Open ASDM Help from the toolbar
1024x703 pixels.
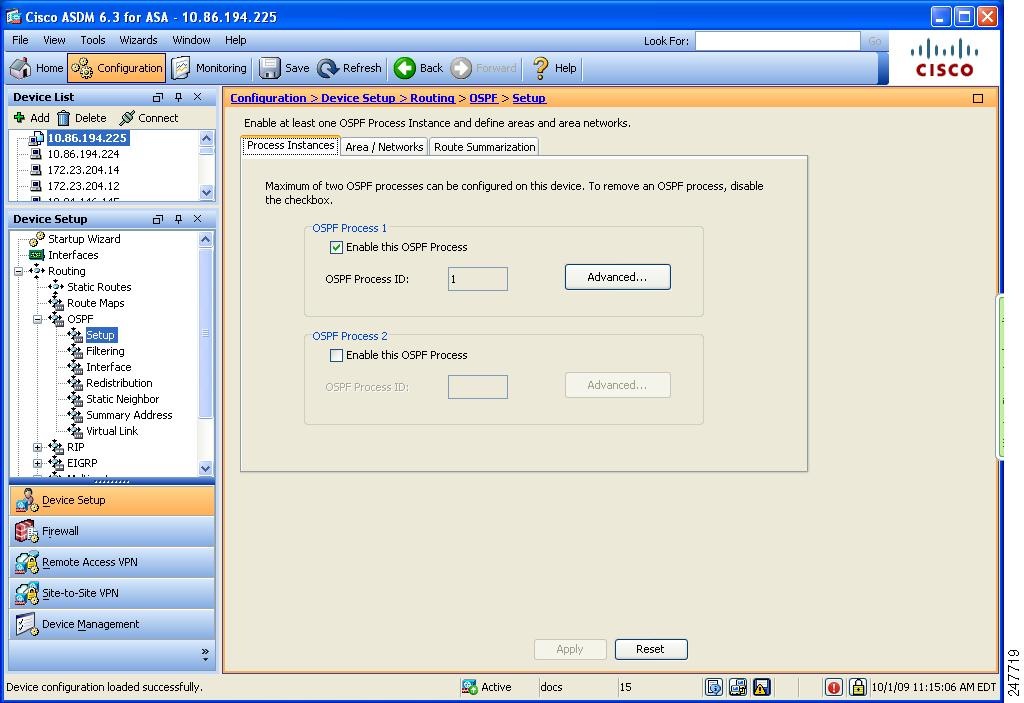click(x=553, y=68)
